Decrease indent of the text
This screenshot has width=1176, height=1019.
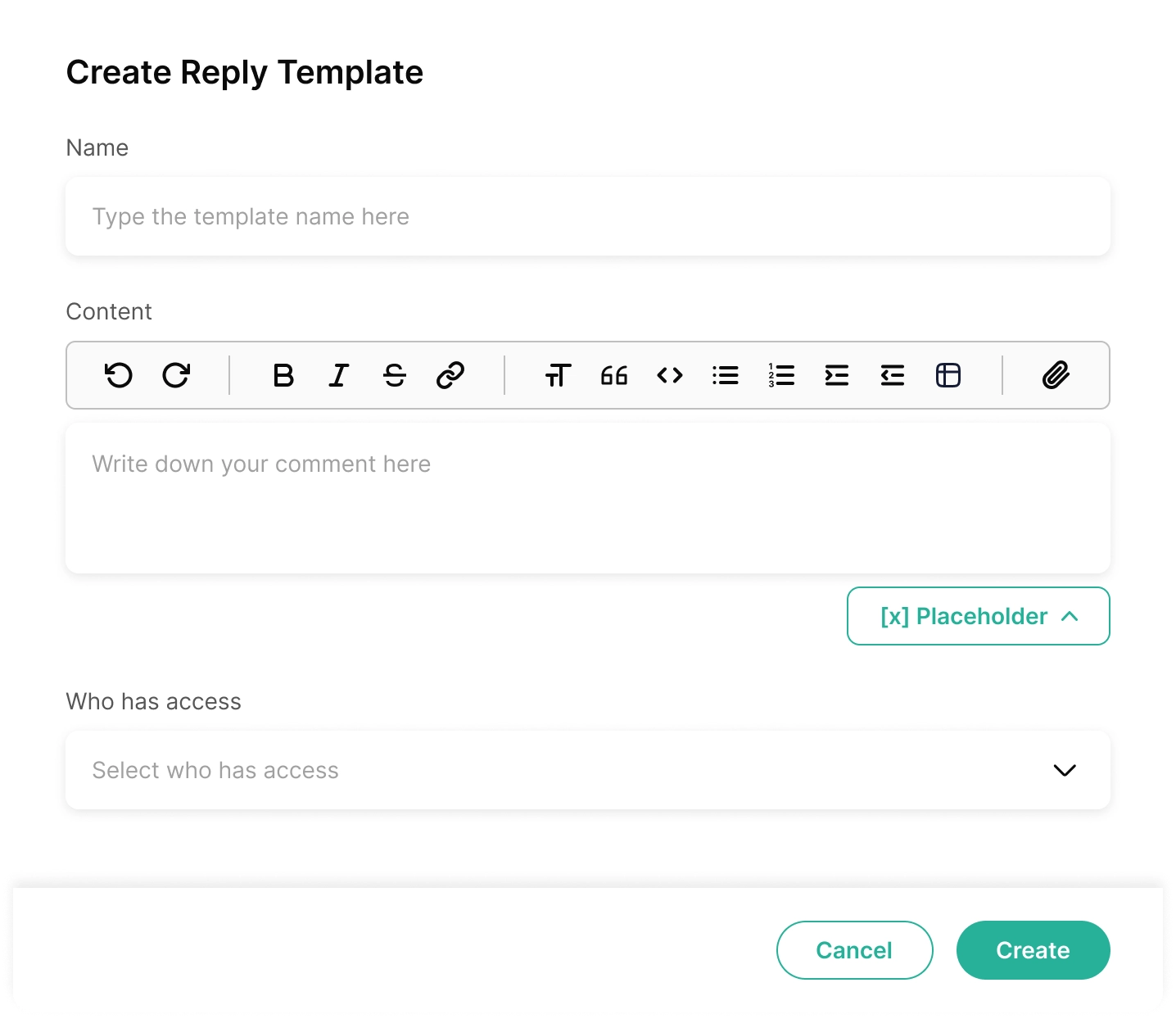tap(893, 375)
